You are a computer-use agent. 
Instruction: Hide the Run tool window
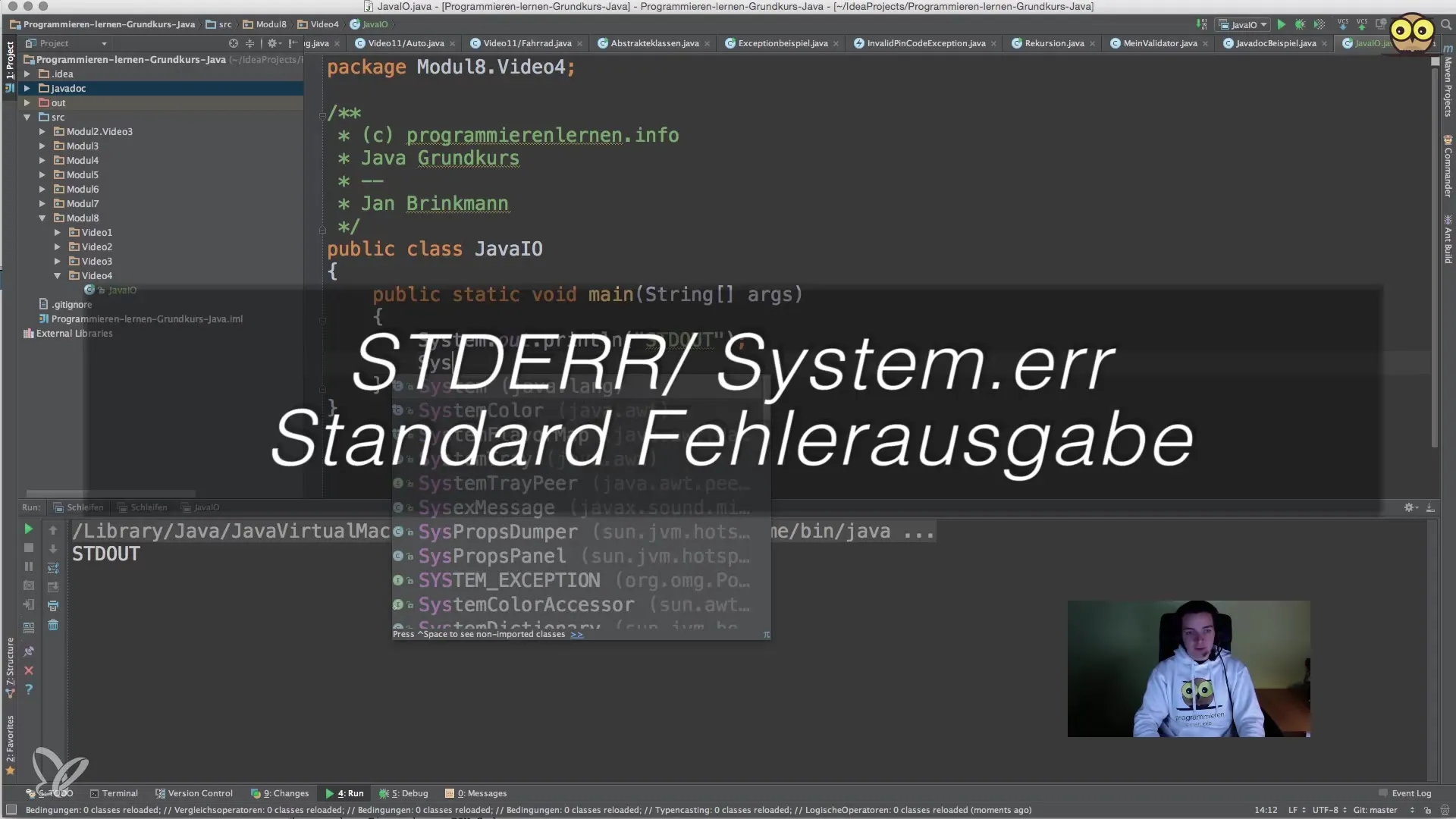pyautogui.click(x=1430, y=507)
